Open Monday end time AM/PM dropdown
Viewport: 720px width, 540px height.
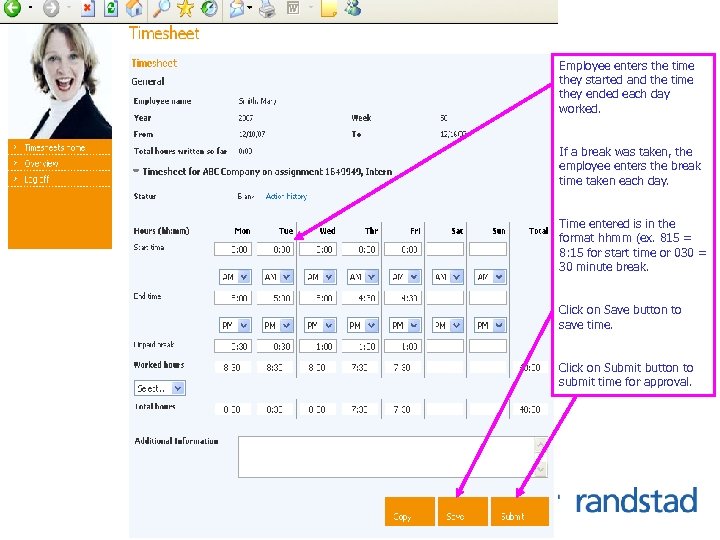coord(235,325)
